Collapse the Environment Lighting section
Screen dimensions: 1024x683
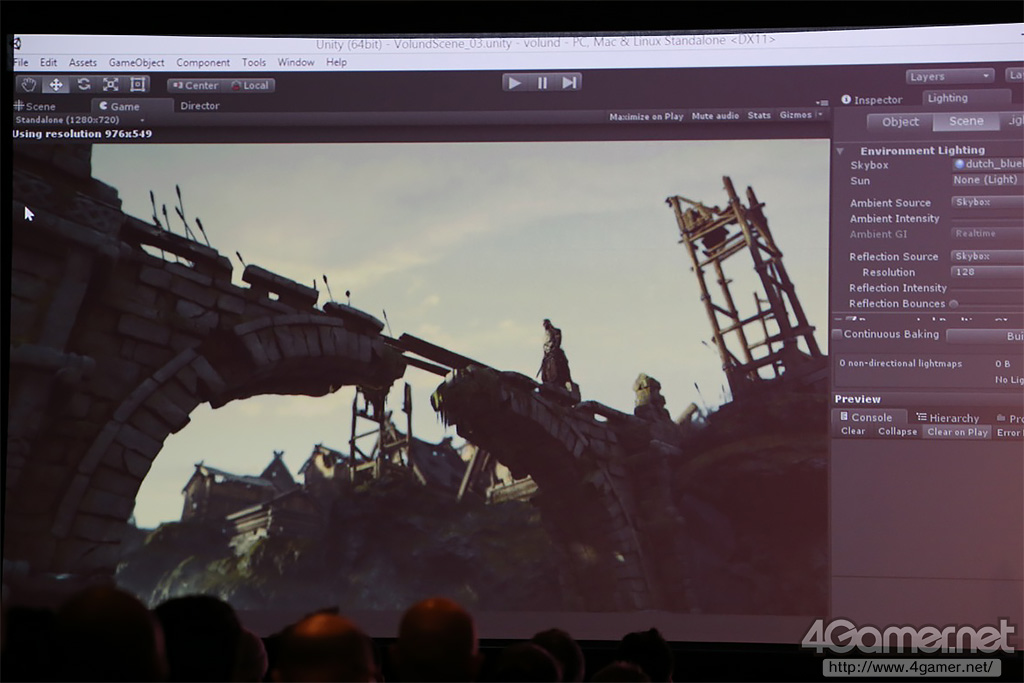coord(840,151)
